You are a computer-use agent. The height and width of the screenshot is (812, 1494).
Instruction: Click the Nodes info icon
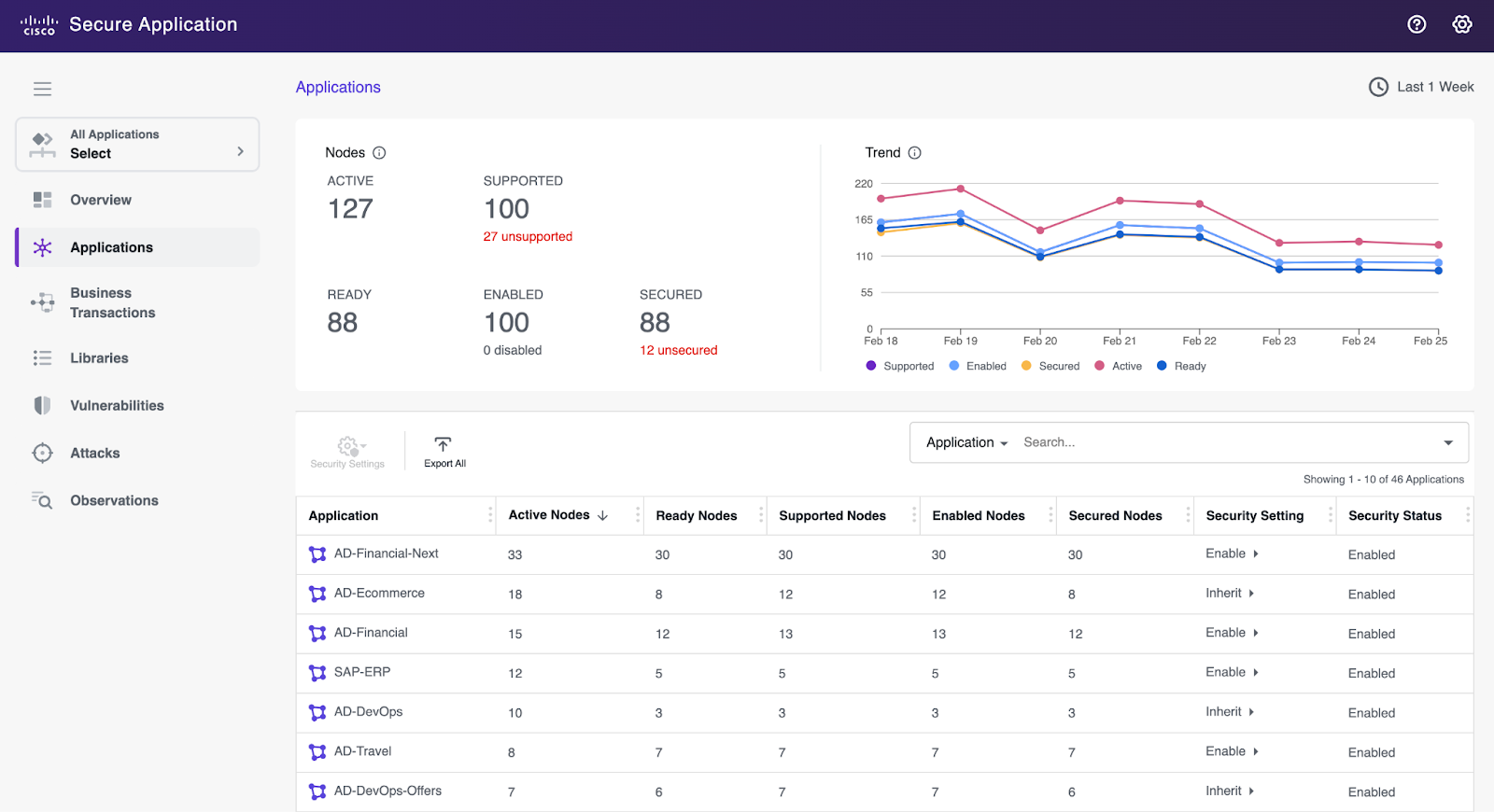coord(379,153)
